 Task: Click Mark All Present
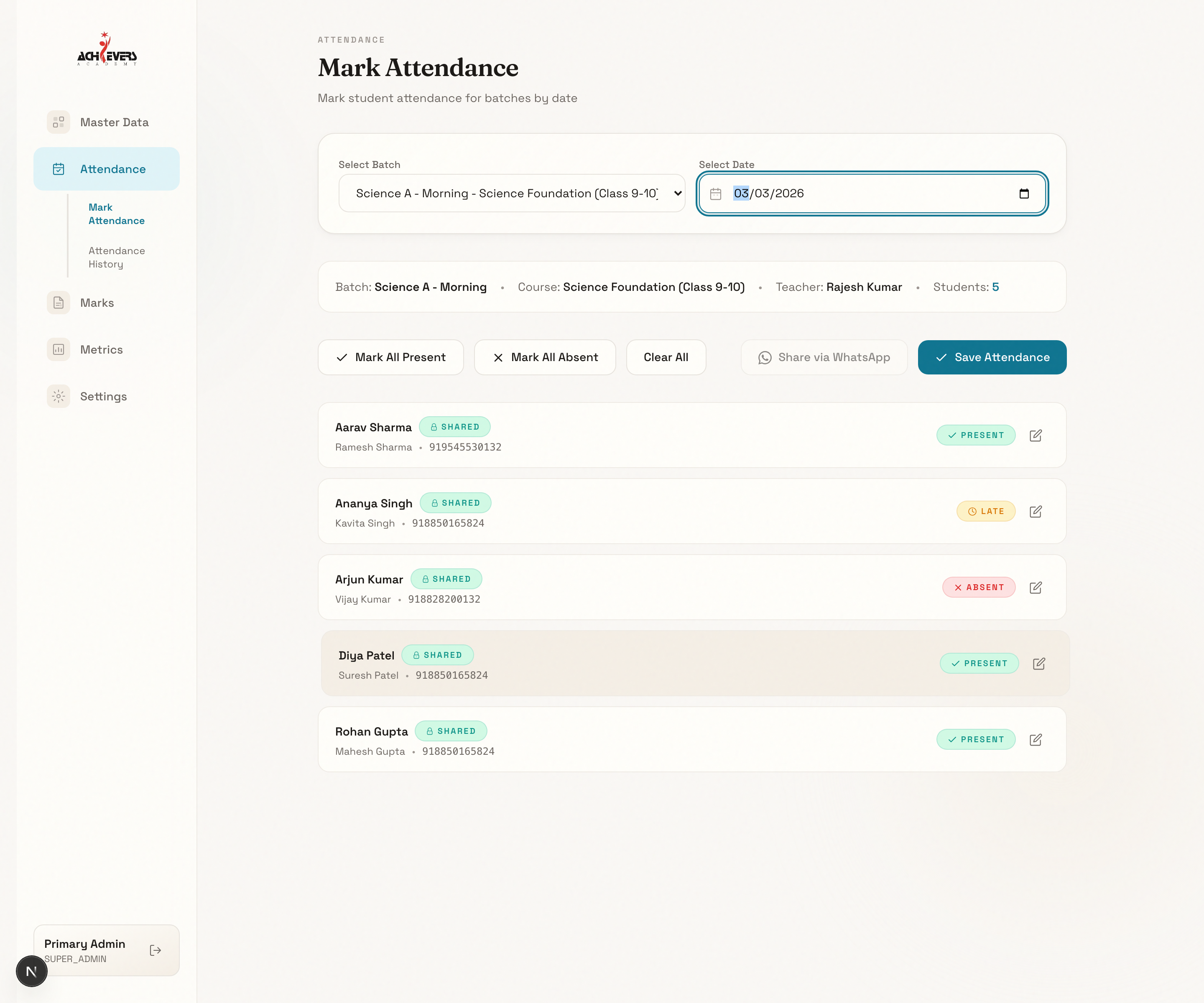390,358
